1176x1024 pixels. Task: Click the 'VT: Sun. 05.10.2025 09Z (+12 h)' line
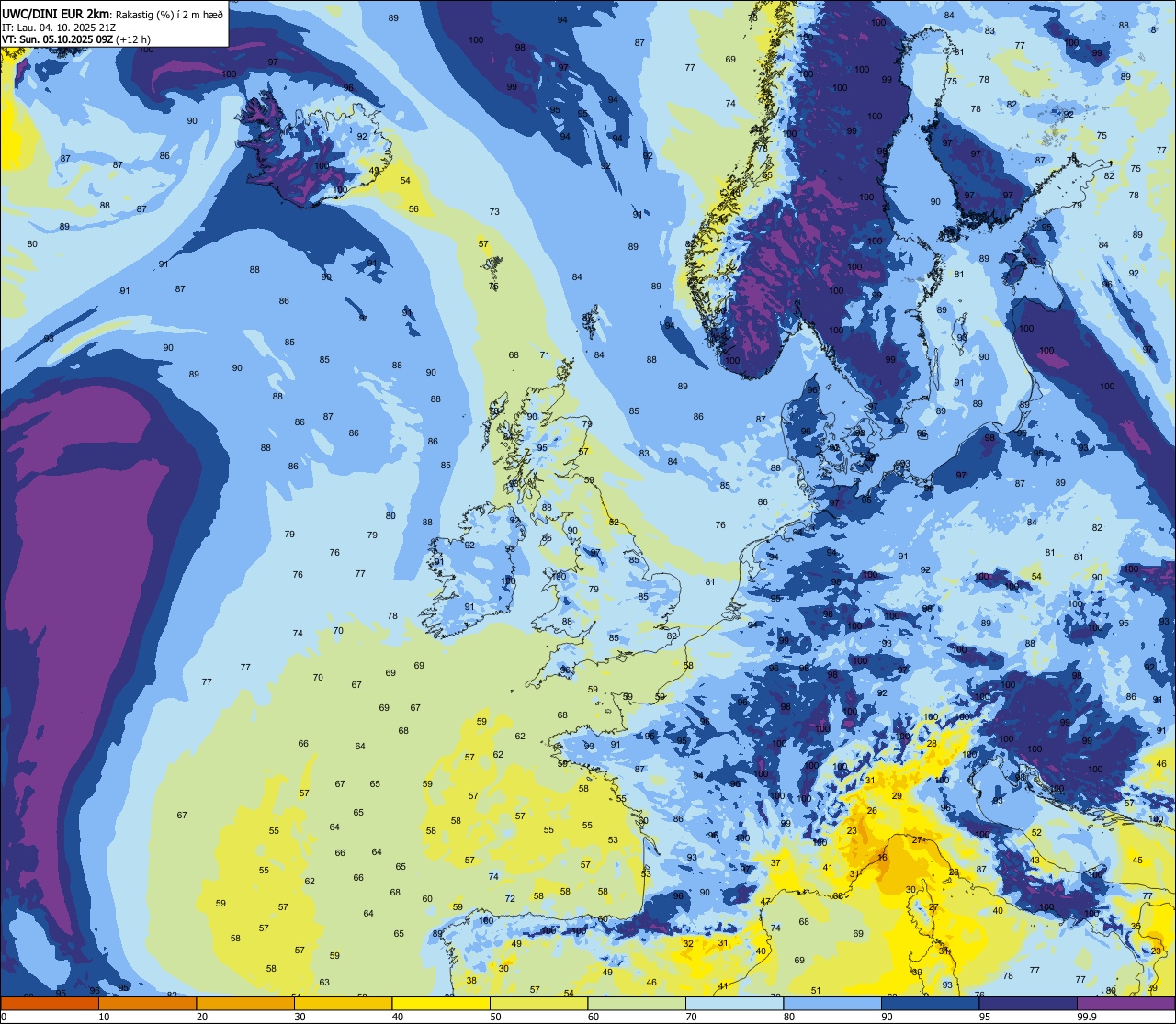pos(76,39)
